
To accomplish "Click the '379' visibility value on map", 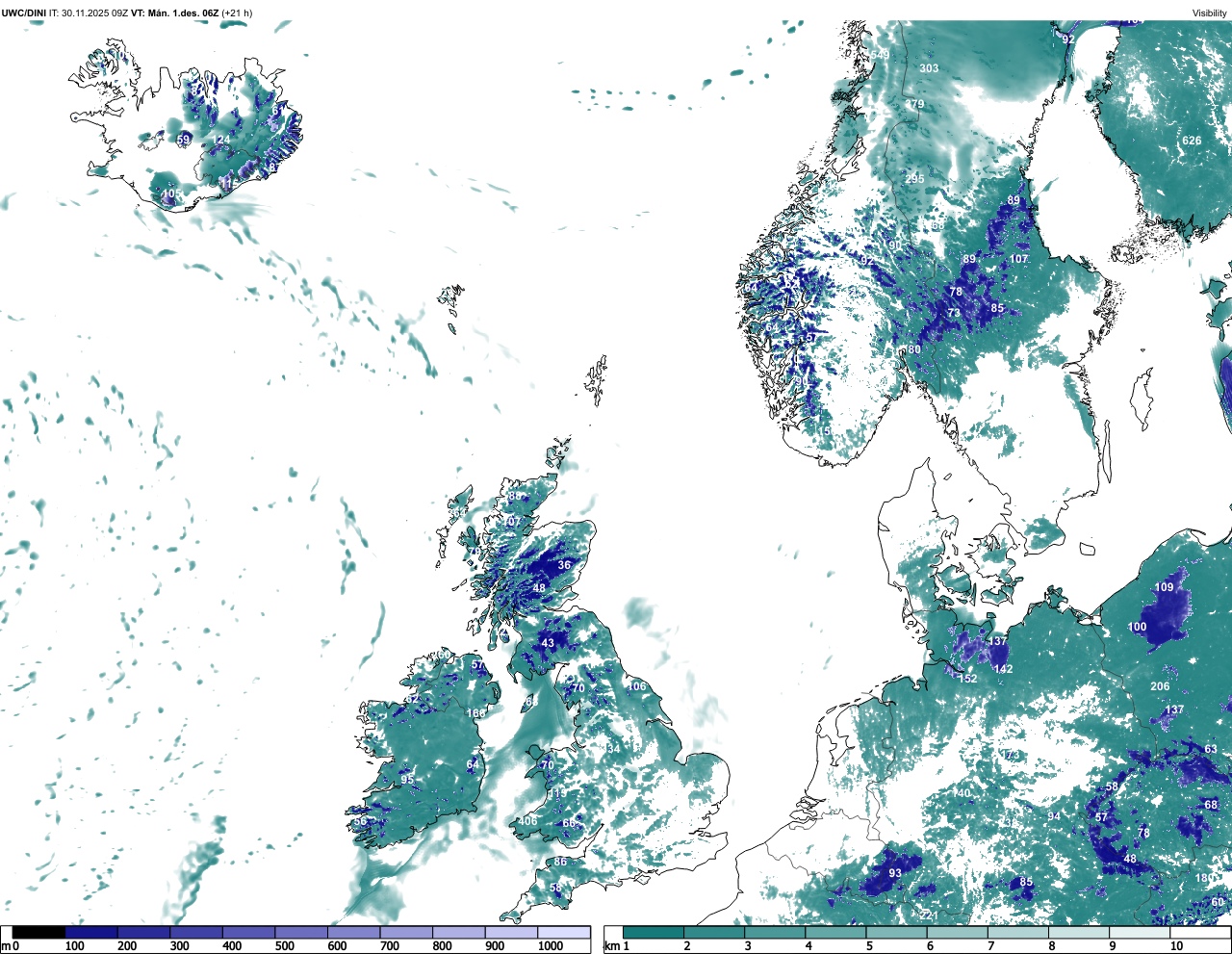I will (x=914, y=104).
